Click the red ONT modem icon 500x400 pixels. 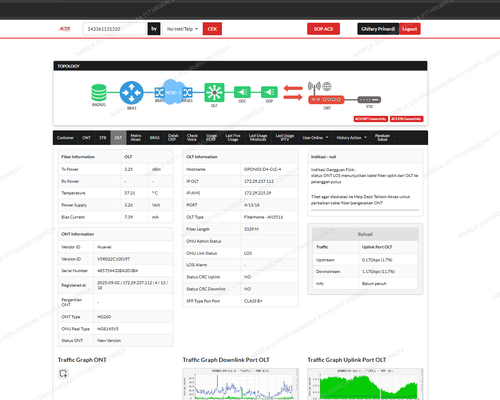pyautogui.click(x=326, y=99)
